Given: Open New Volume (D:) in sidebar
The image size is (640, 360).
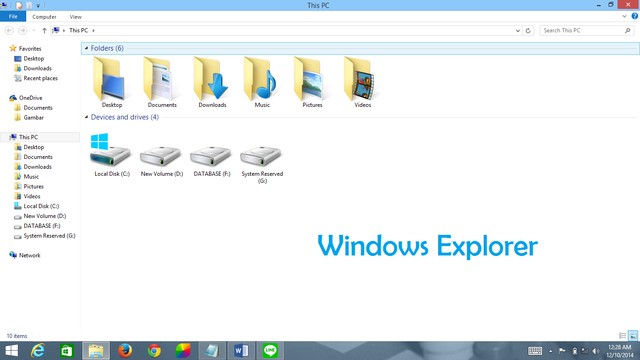Looking at the screenshot, I should pyautogui.click(x=44, y=216).
